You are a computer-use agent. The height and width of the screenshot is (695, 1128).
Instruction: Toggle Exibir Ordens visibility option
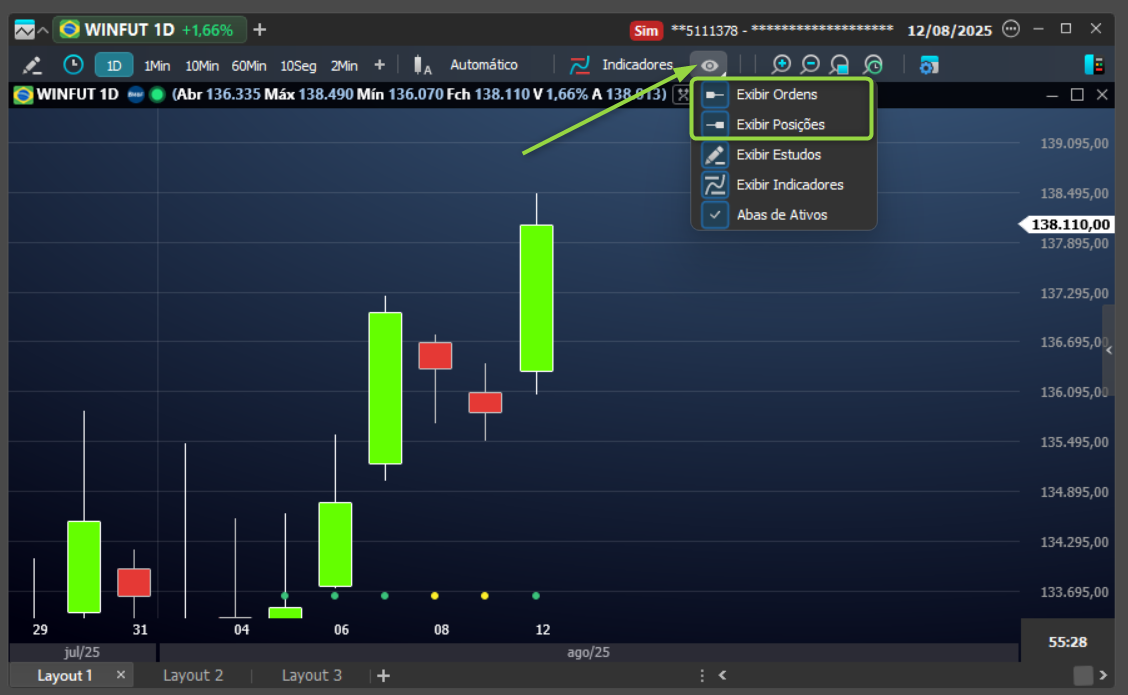(x=783, y=94)
